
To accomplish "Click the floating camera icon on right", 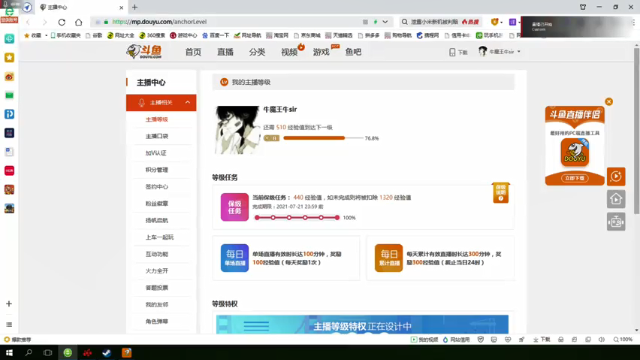I will click(x=616, y=222).
